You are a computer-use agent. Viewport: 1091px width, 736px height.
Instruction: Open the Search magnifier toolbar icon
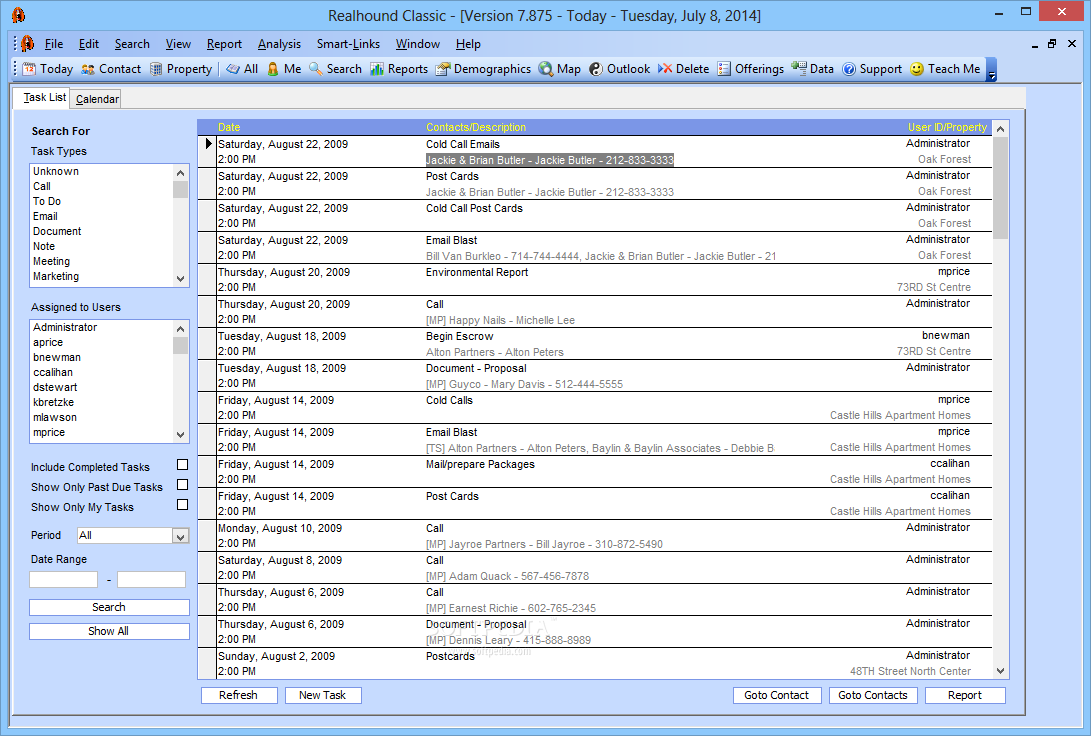coord(335,69)
